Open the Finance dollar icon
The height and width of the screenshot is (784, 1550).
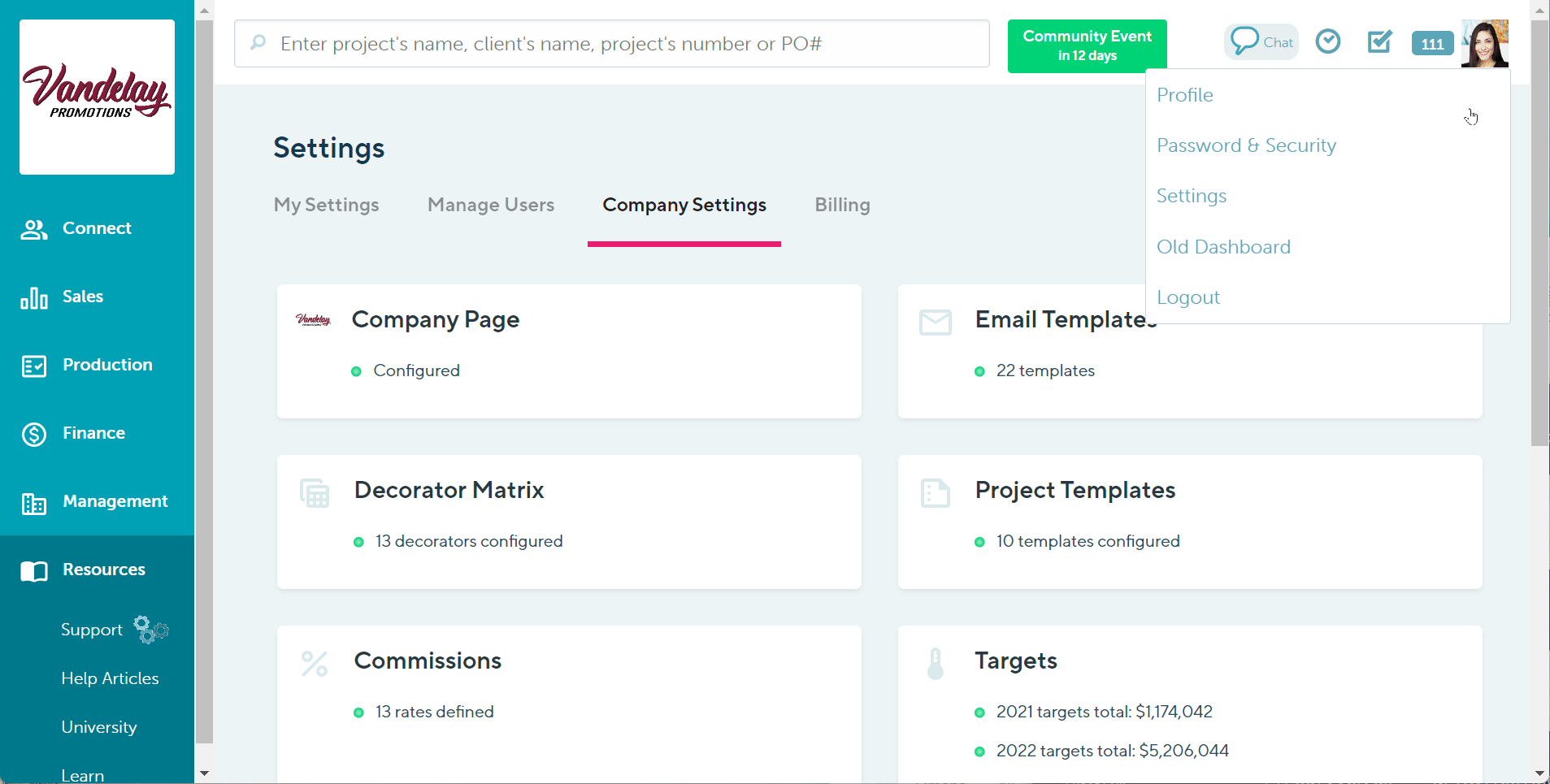click(x=33, y=435)
